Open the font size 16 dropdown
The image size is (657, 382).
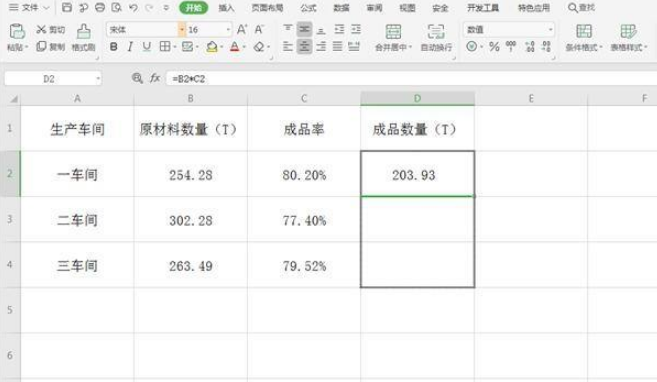coord(228,30)
